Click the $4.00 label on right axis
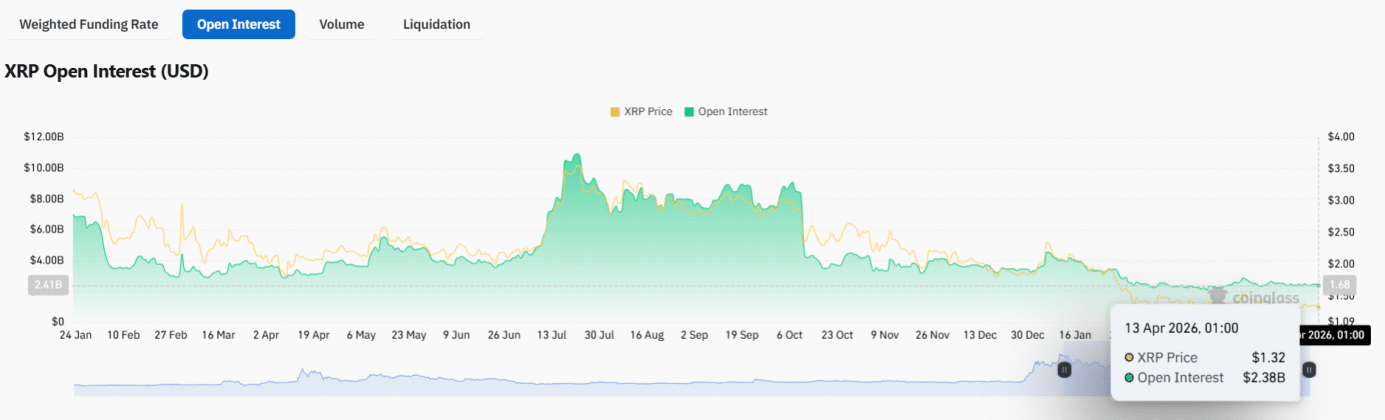1385x420 pixels. (x=1341, y=137)
